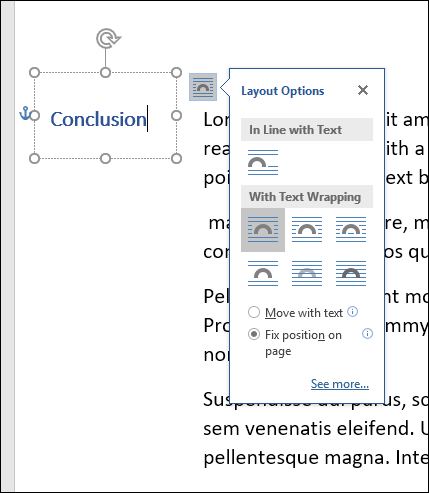The width and height of the screenshot is (429, 493).
Task: Click the line starting 'sem venenatis eleifend'
Action: click(316, 429)
